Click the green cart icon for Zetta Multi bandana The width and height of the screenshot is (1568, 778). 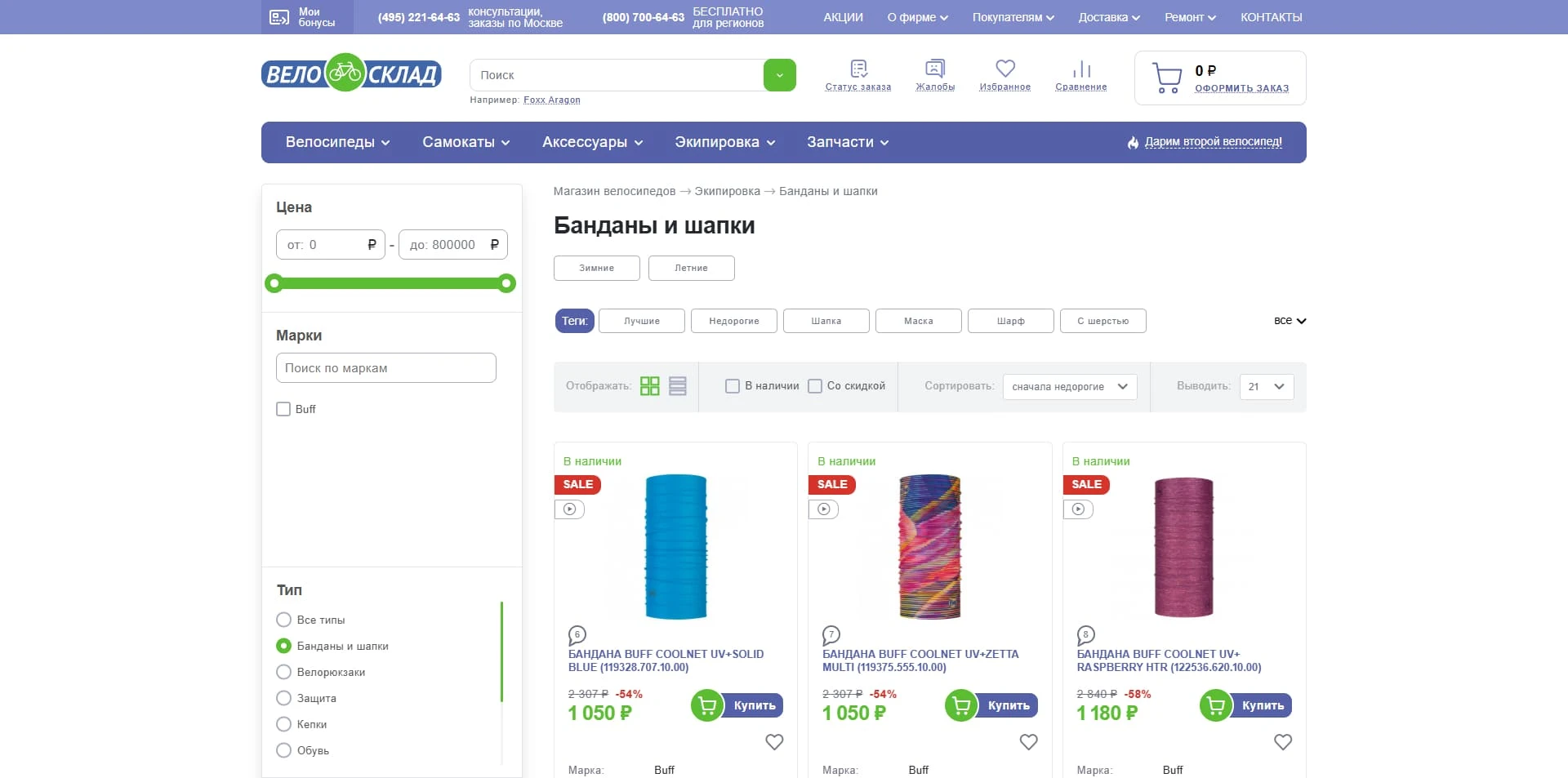tap(962, 705)
